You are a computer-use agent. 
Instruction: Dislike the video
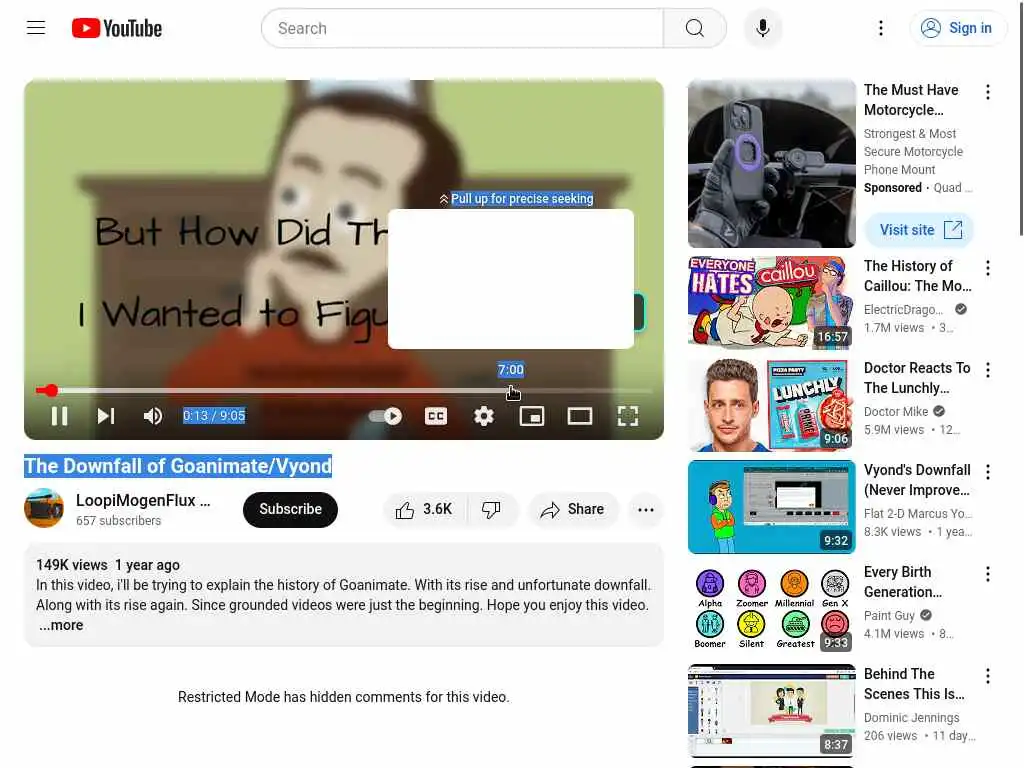click(491, 509)
